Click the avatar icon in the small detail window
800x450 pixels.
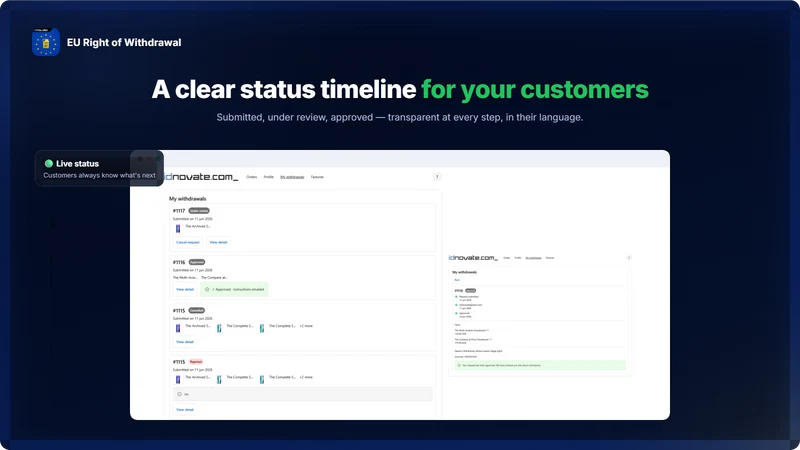pos(629,258)
